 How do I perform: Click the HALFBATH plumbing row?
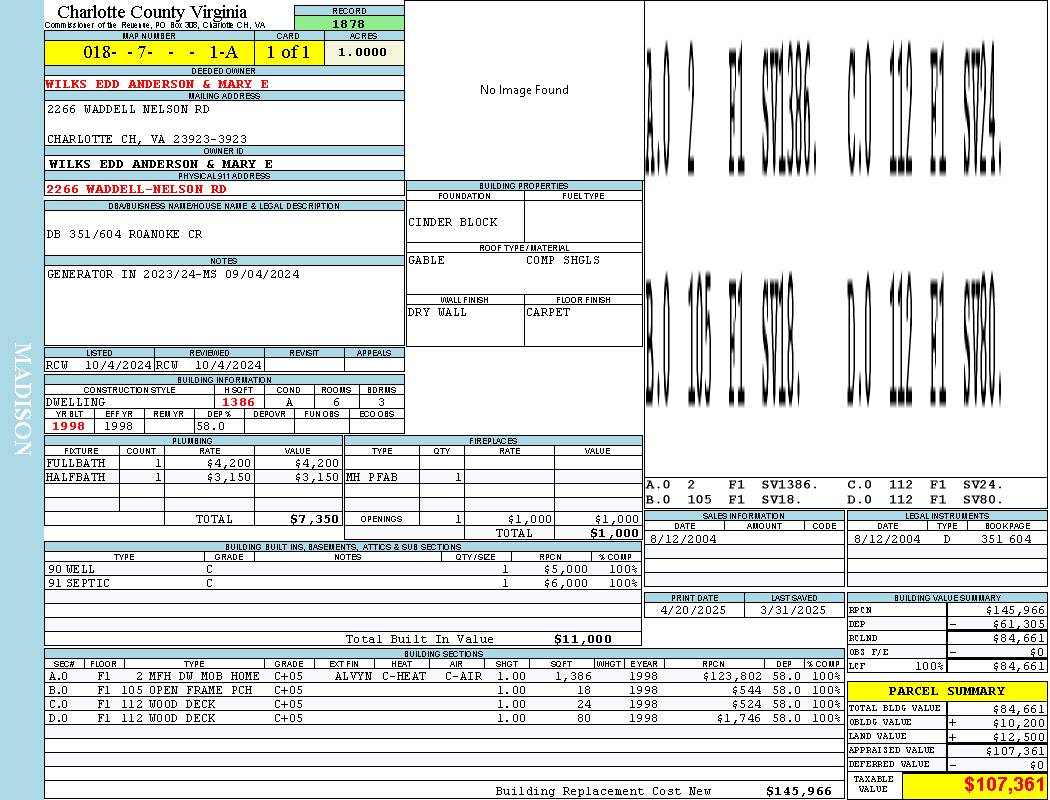click(193, 477)
